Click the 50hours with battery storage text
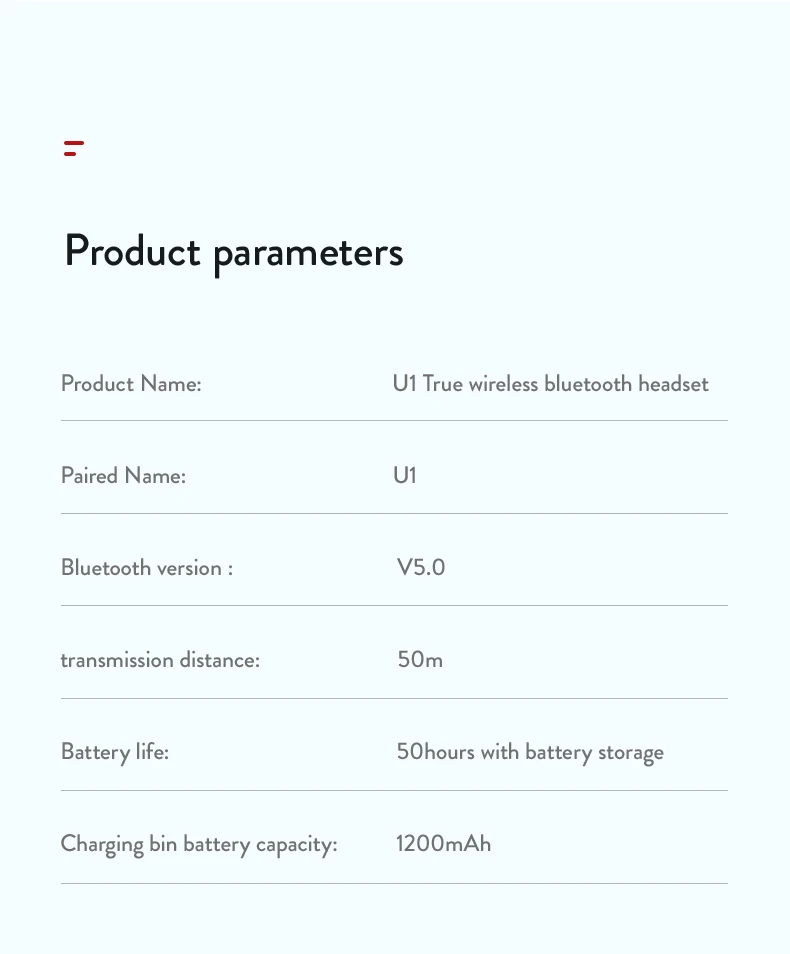 click(x=530, y=752)
